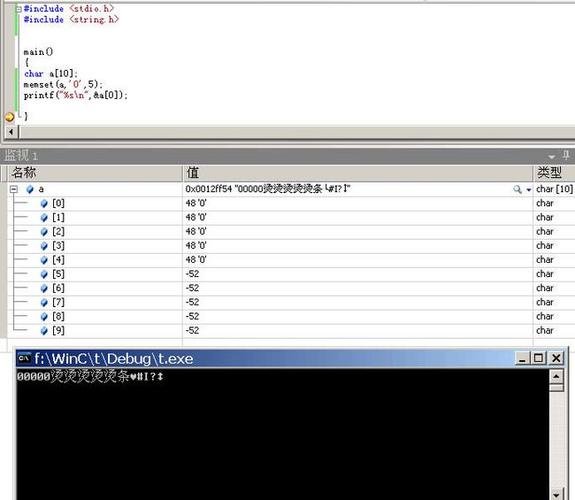Click the editor horizontal scroll left arrow
575x500 pixels.
click(11, 131)
